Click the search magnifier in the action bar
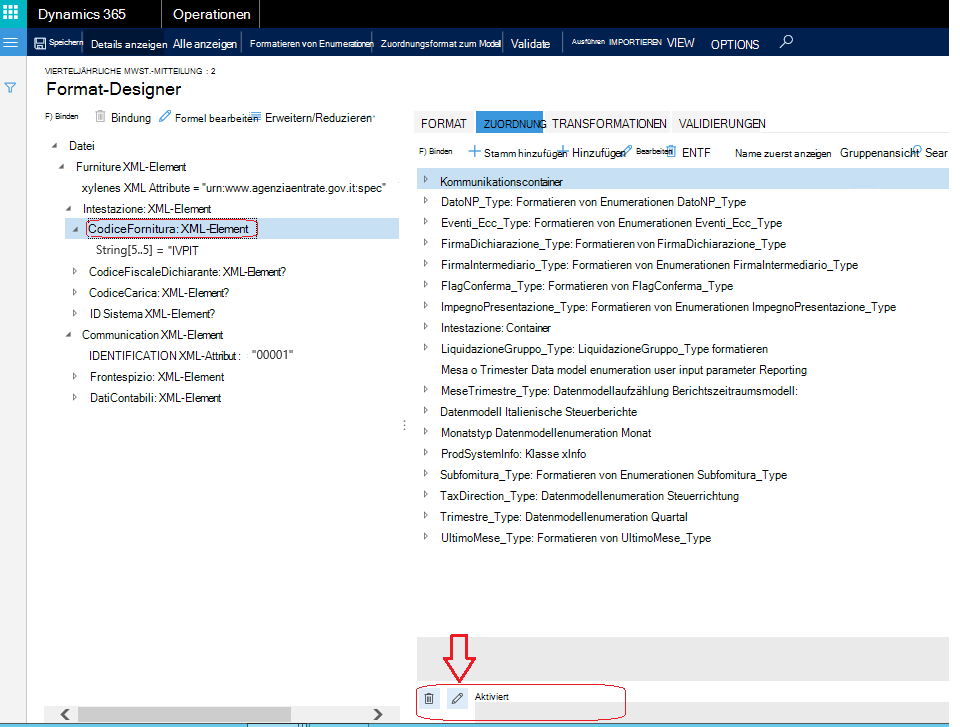 [x=786, y=42]
